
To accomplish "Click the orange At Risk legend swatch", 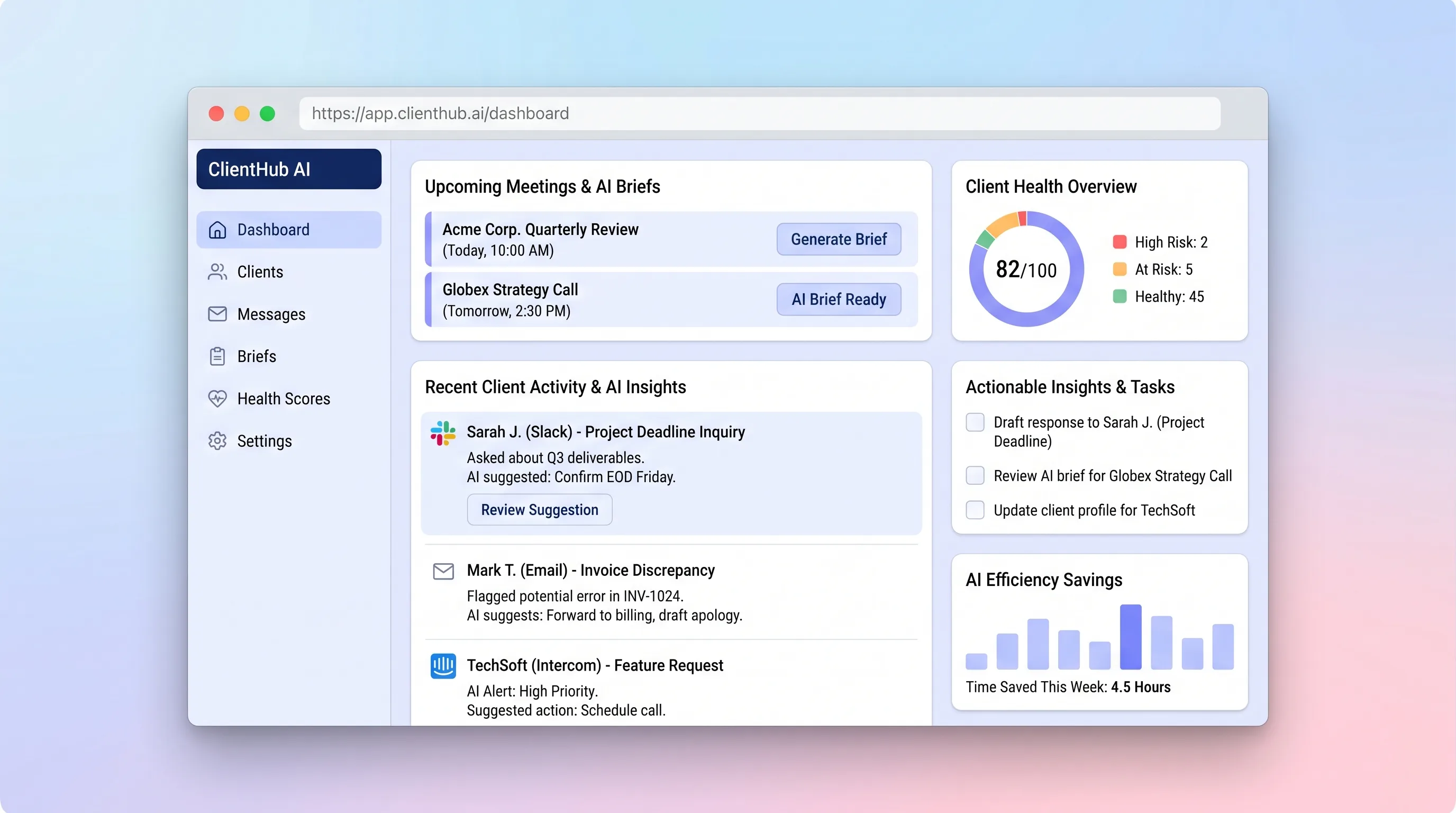I will [1119, 269].
